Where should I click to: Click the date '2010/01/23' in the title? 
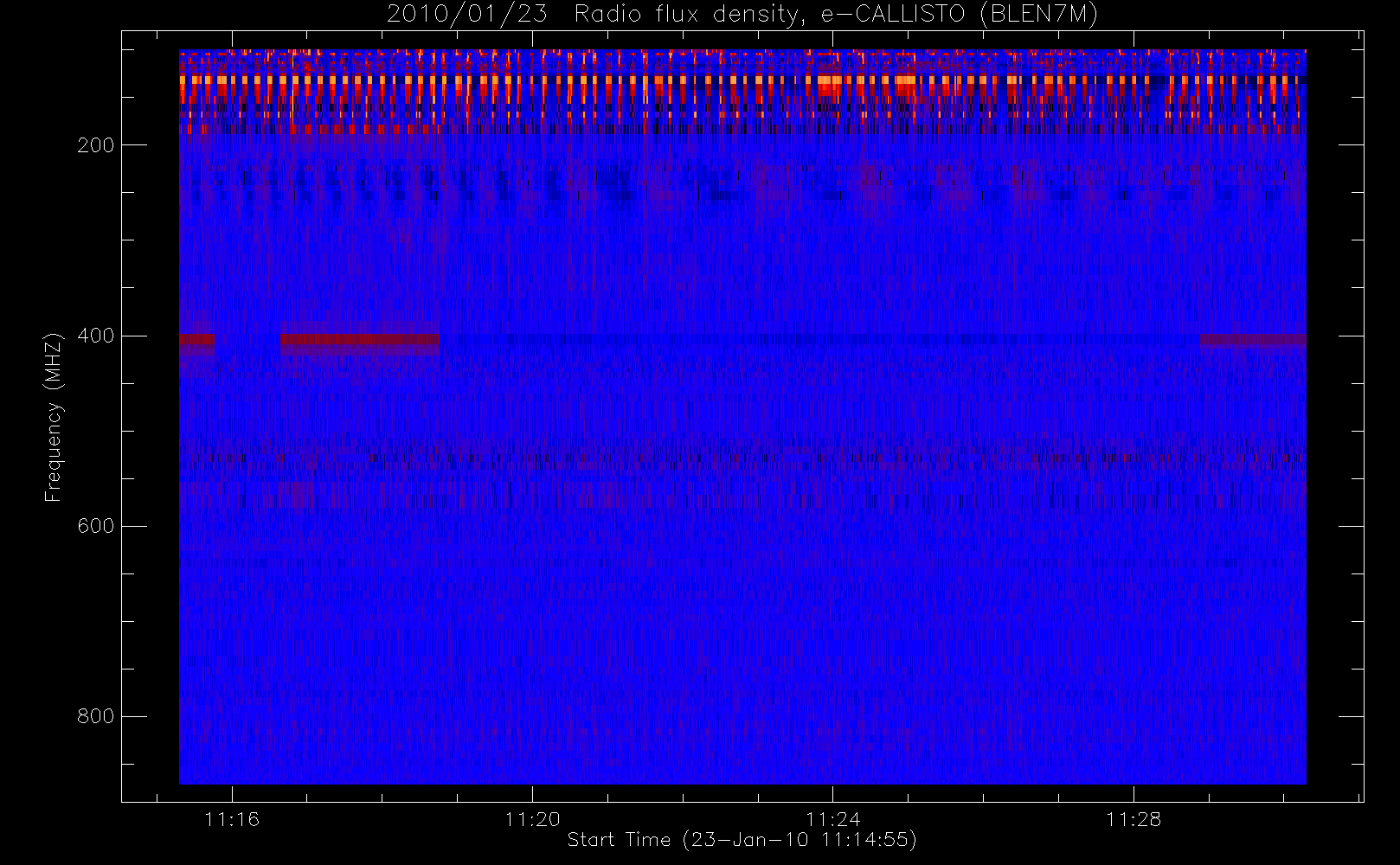[466, 15]
